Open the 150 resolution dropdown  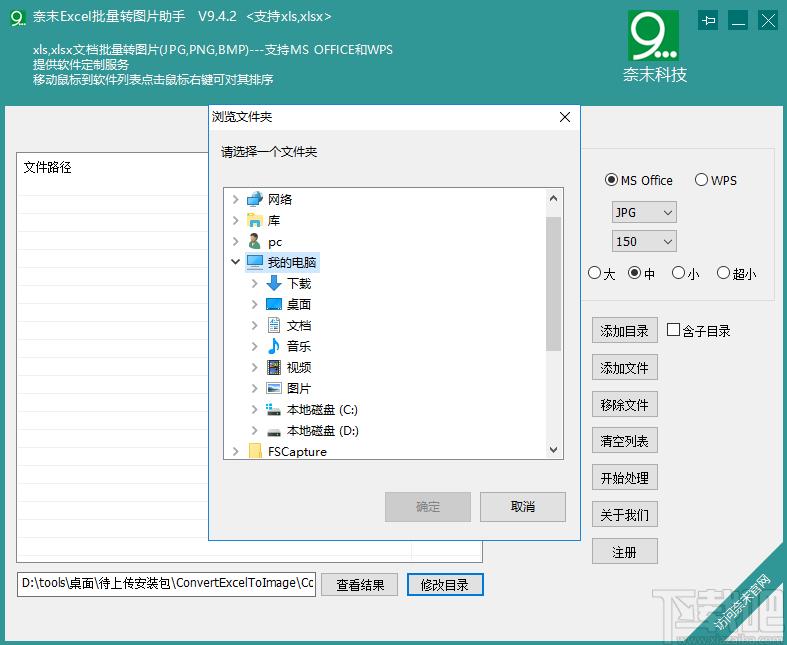644,241
